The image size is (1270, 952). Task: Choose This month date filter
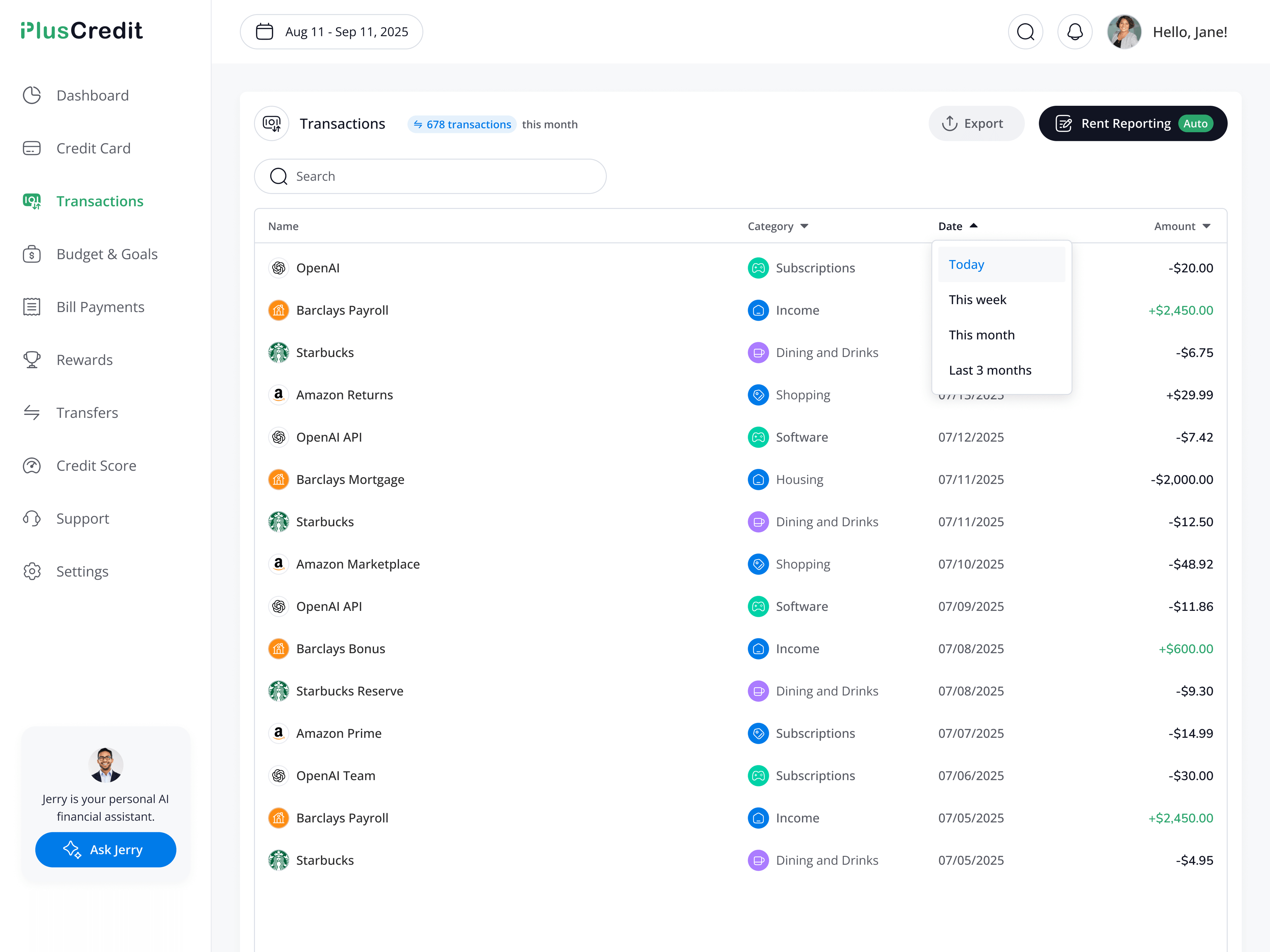(1001, 335)
